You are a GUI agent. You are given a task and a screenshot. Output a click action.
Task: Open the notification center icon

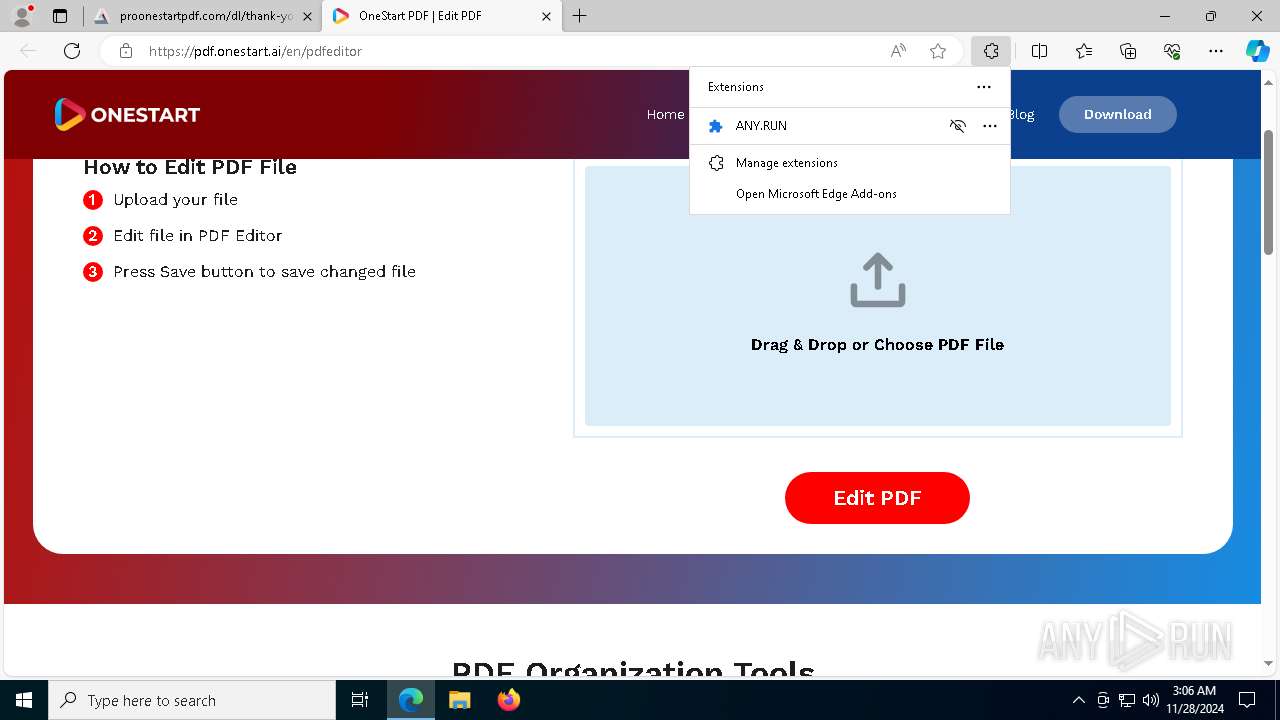(x=1247, y=700)
